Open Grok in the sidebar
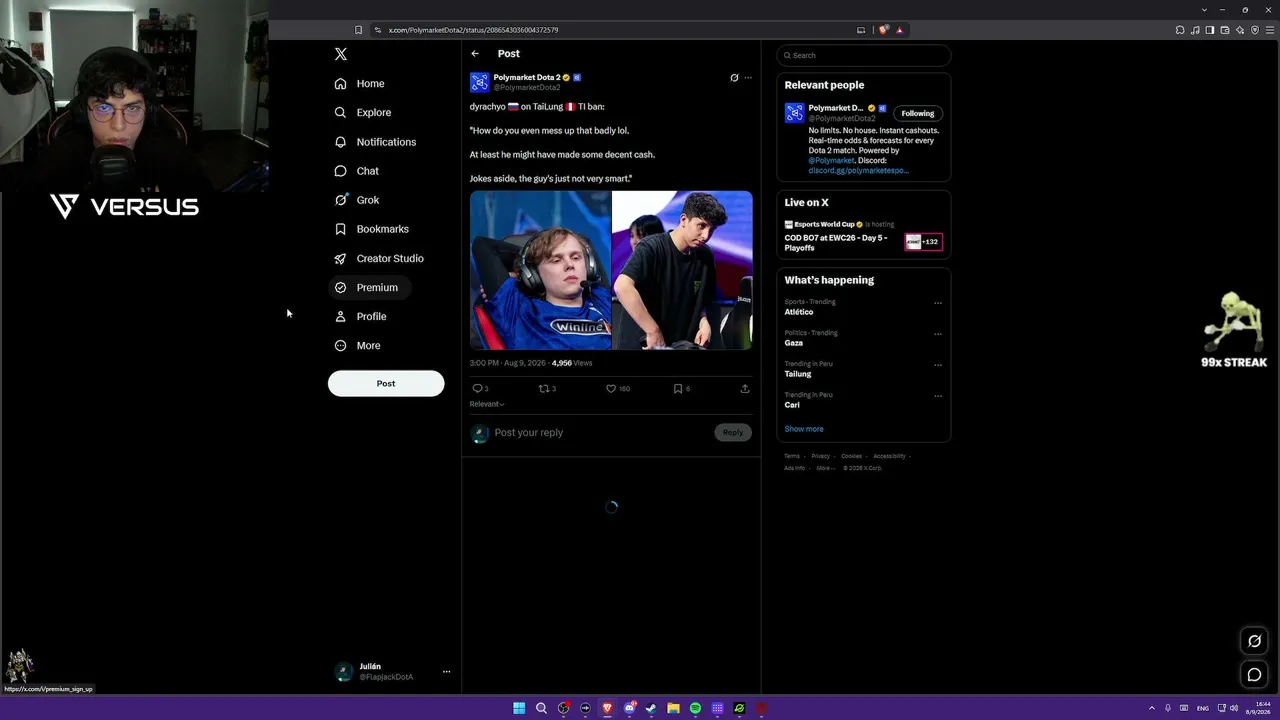 pyautogui.click(x=357, y=200)
